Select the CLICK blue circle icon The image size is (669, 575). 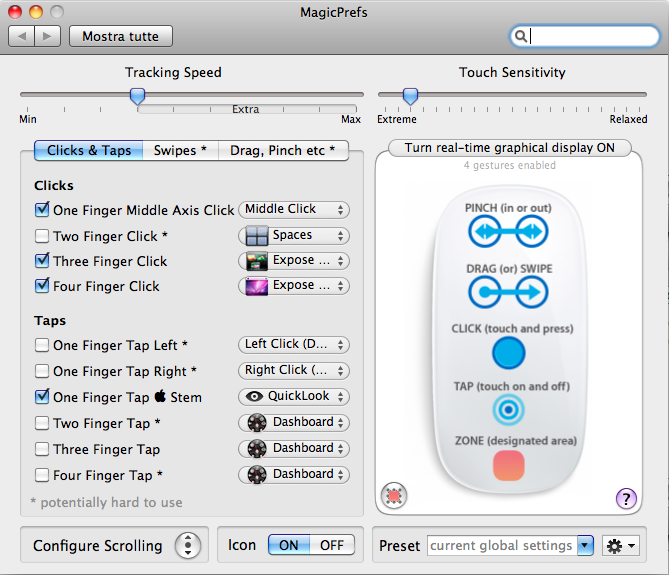(509, 353)
